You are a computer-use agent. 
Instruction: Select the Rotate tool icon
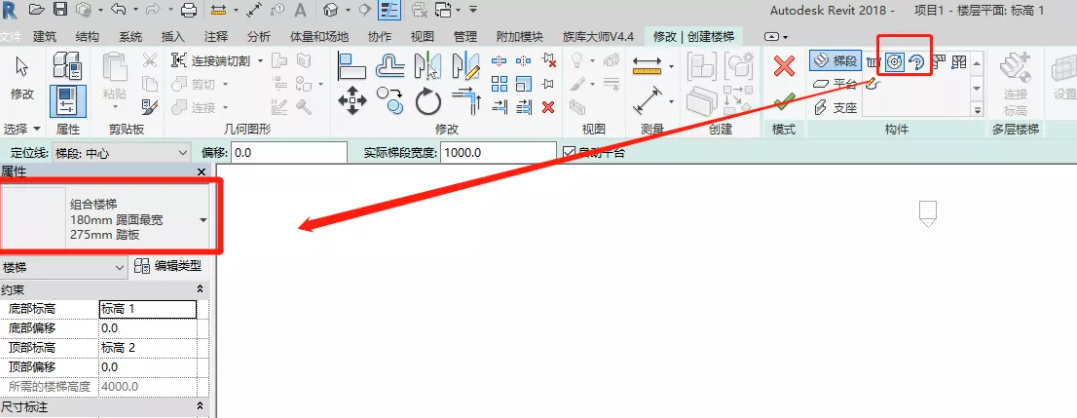428,99
